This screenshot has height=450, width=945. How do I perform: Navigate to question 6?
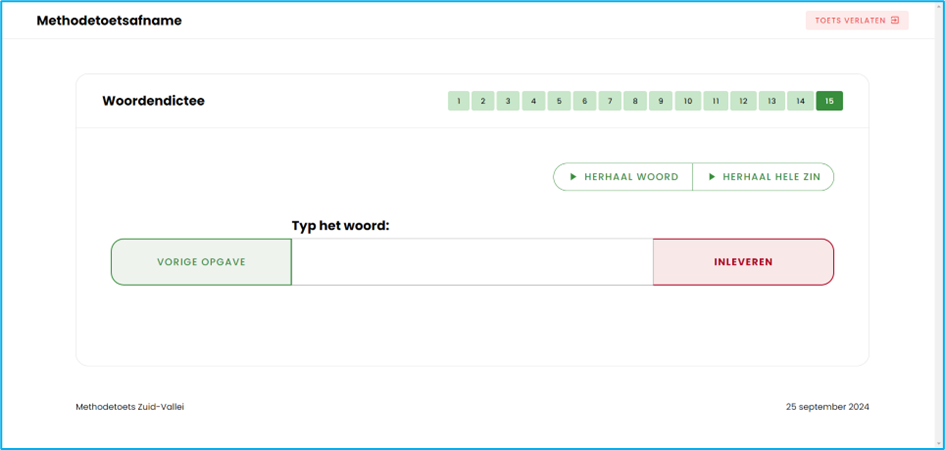coord(584,101)
